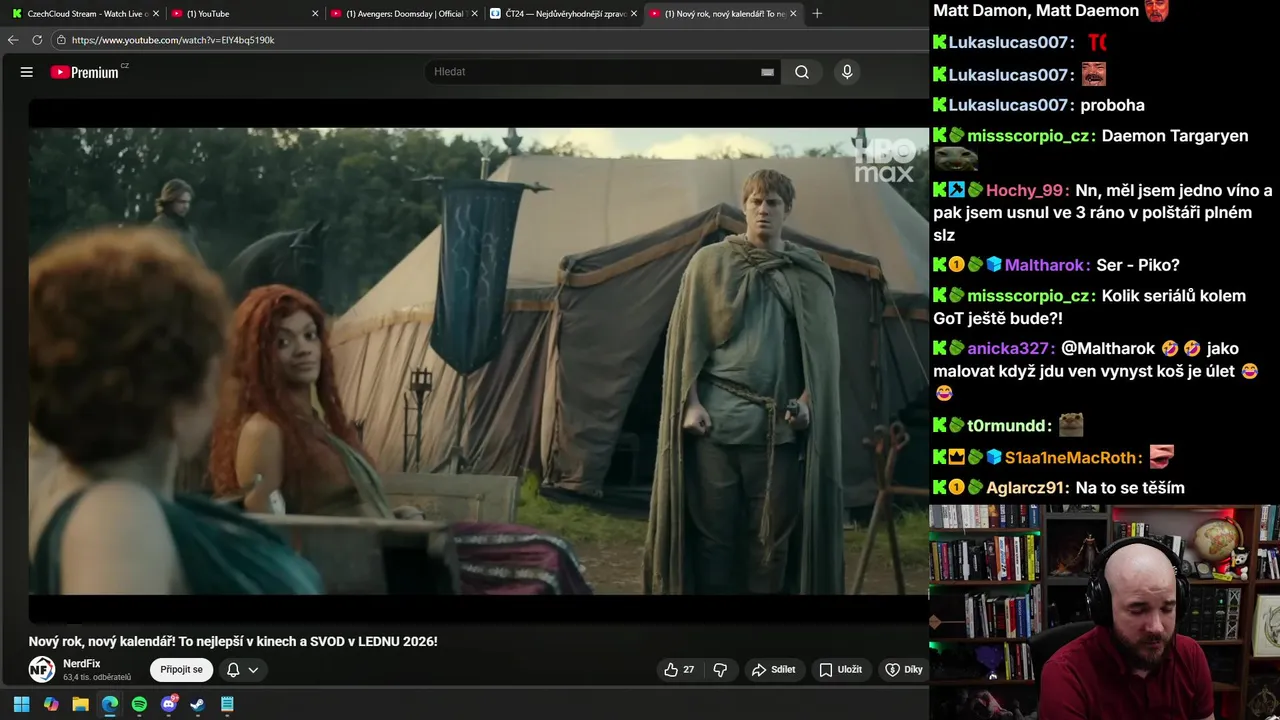
Task: Click Microsoft Edge taskbar icon
Action: (110, 704)
